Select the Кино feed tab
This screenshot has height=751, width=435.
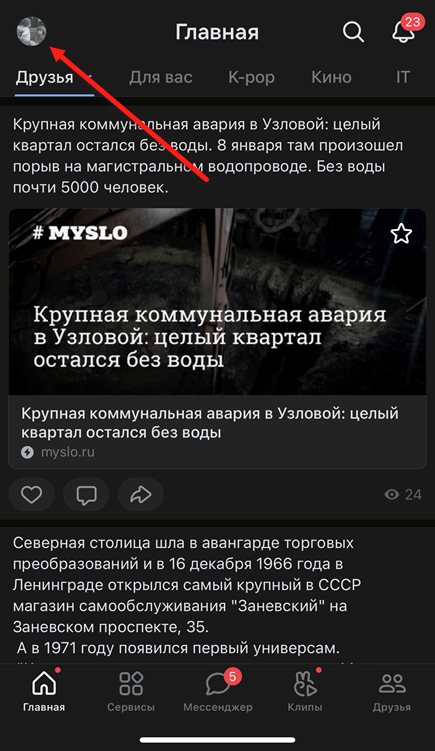pos(331,77)
